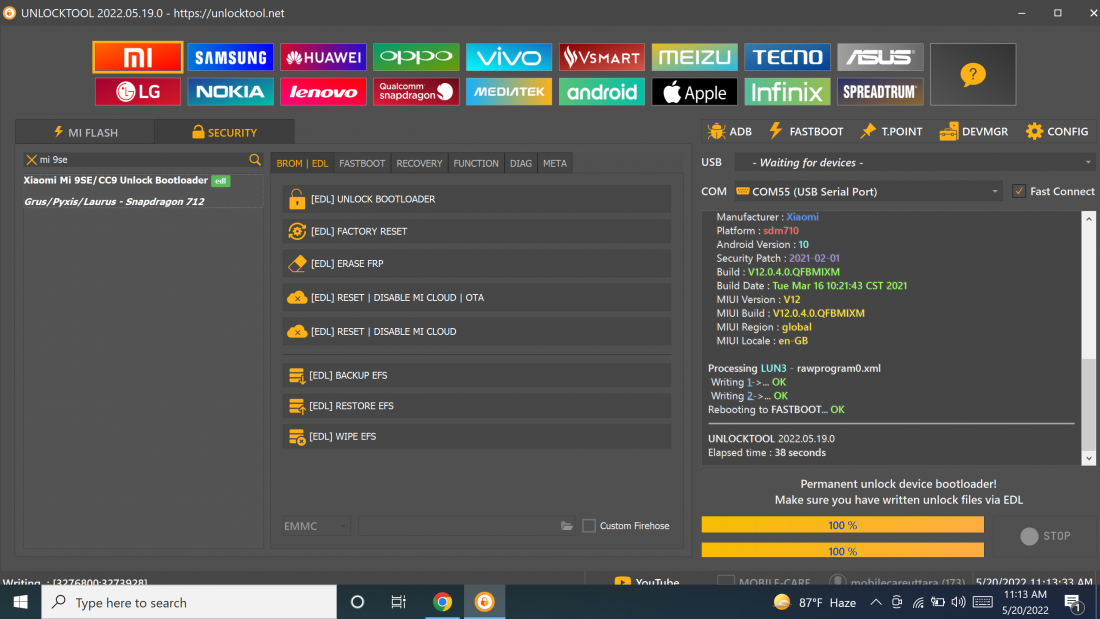This screenshot has height=619, width=1100.
Task: Select the Tecno brand logo
Action: click(787, 58)
